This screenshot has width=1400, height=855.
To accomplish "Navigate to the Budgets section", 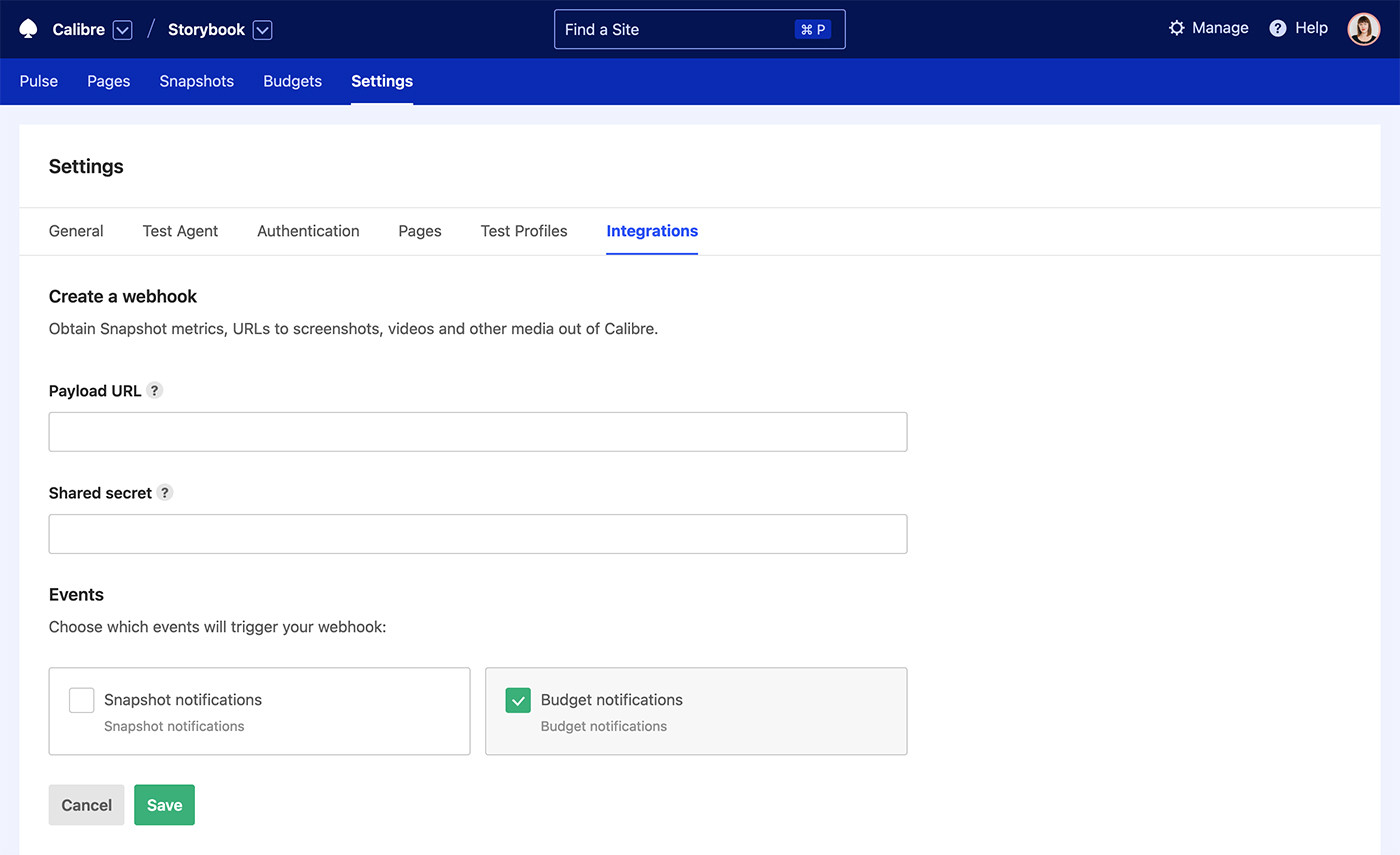I will tap(292, 81).
